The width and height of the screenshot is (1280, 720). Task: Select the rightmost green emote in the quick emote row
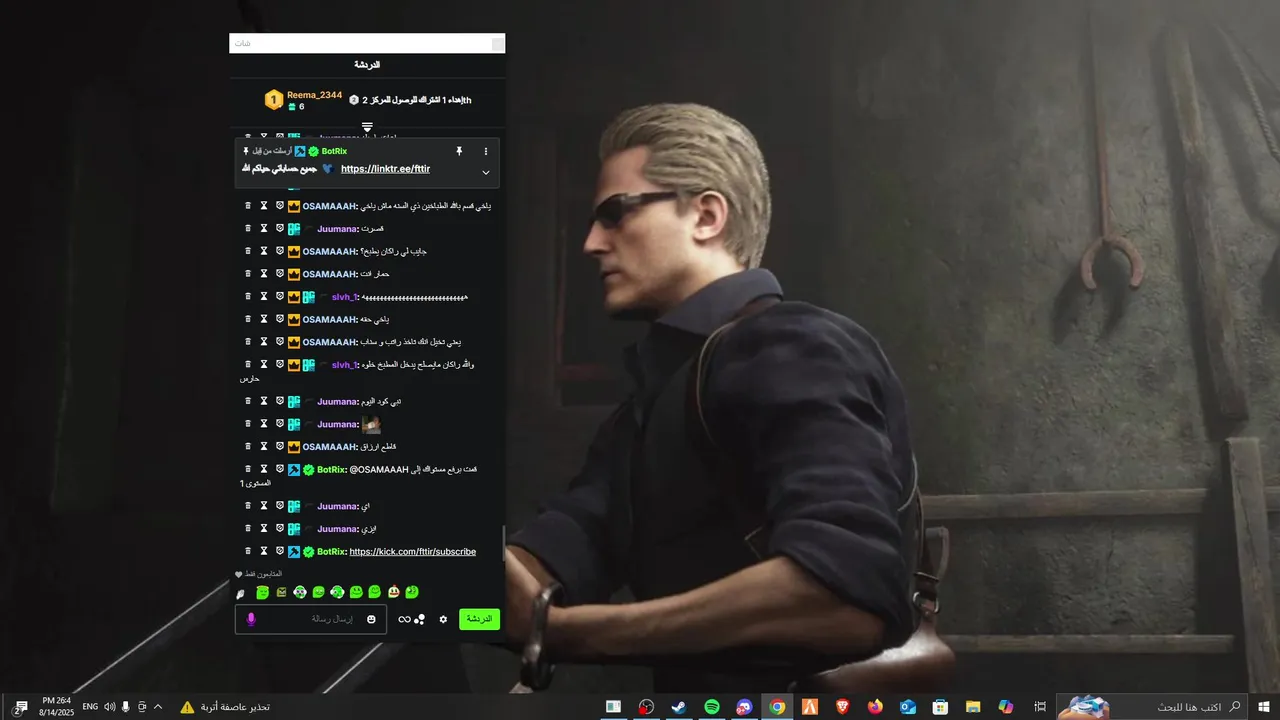pyautogui.click(x=412, y=592)
